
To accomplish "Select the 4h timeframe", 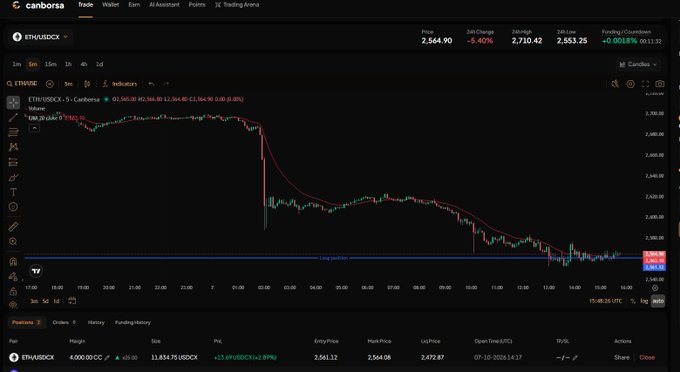I will (84, 64).
